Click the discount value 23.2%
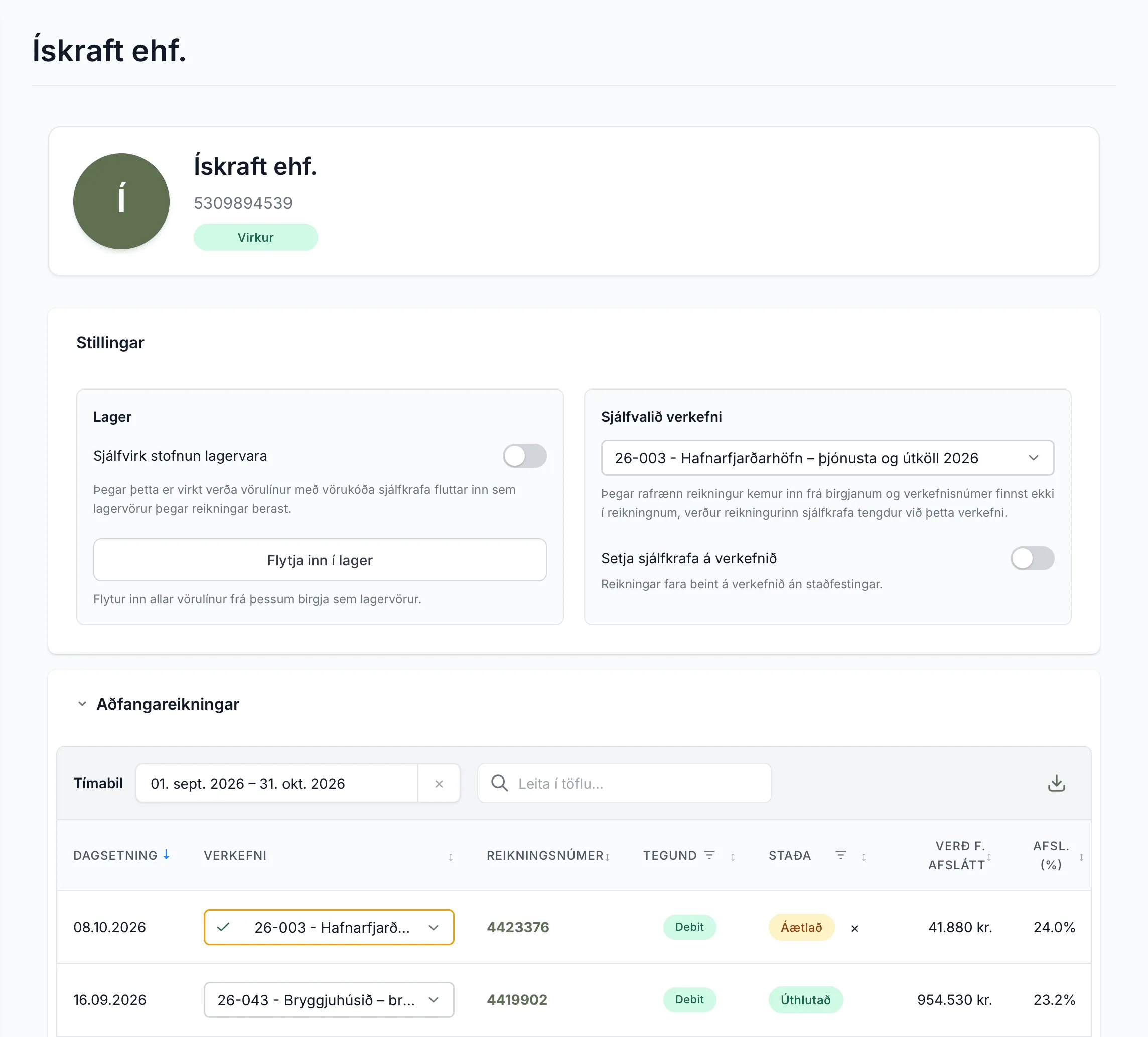 1054,999
